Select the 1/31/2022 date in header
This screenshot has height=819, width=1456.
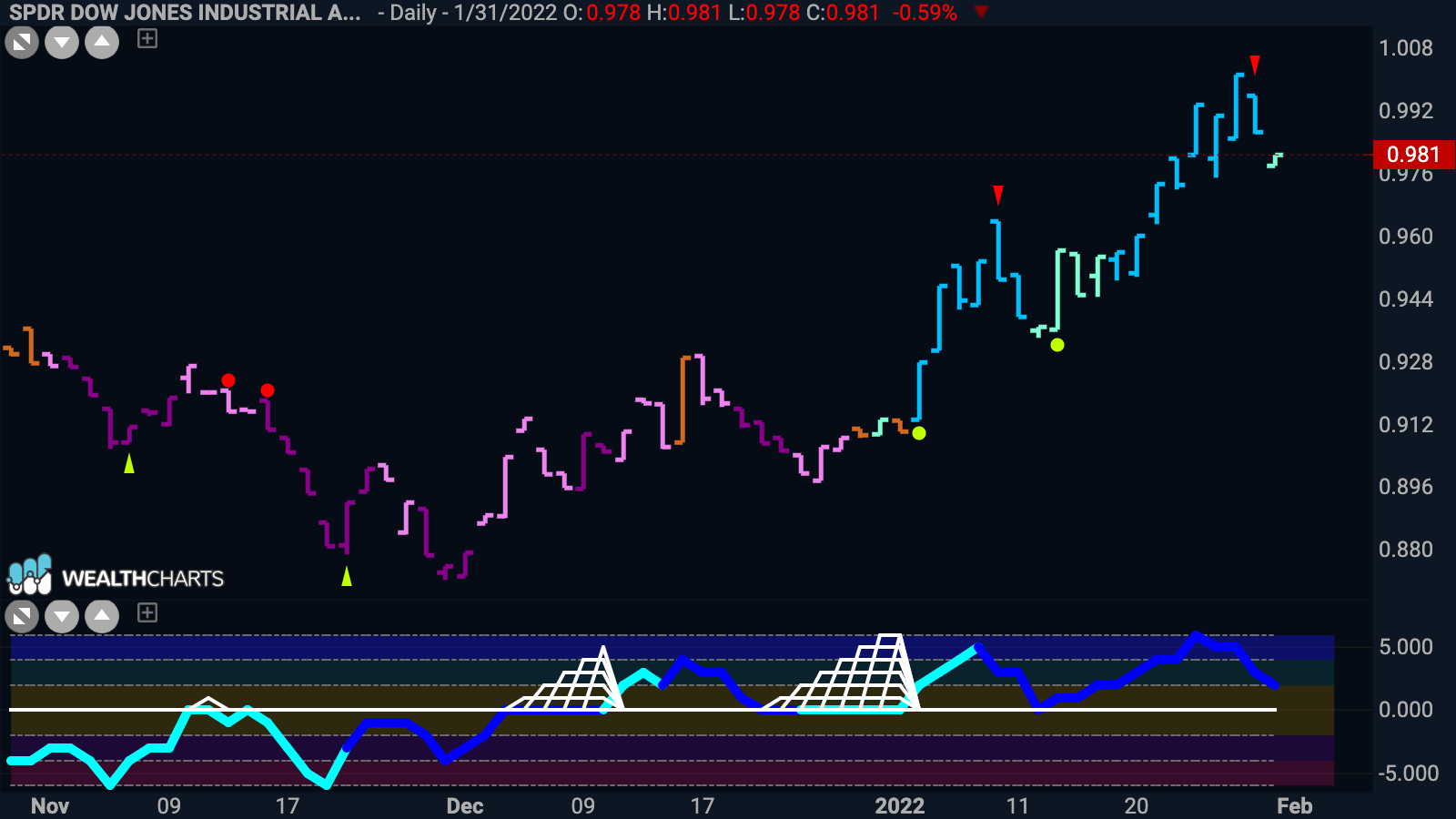(x=507, y=13)
